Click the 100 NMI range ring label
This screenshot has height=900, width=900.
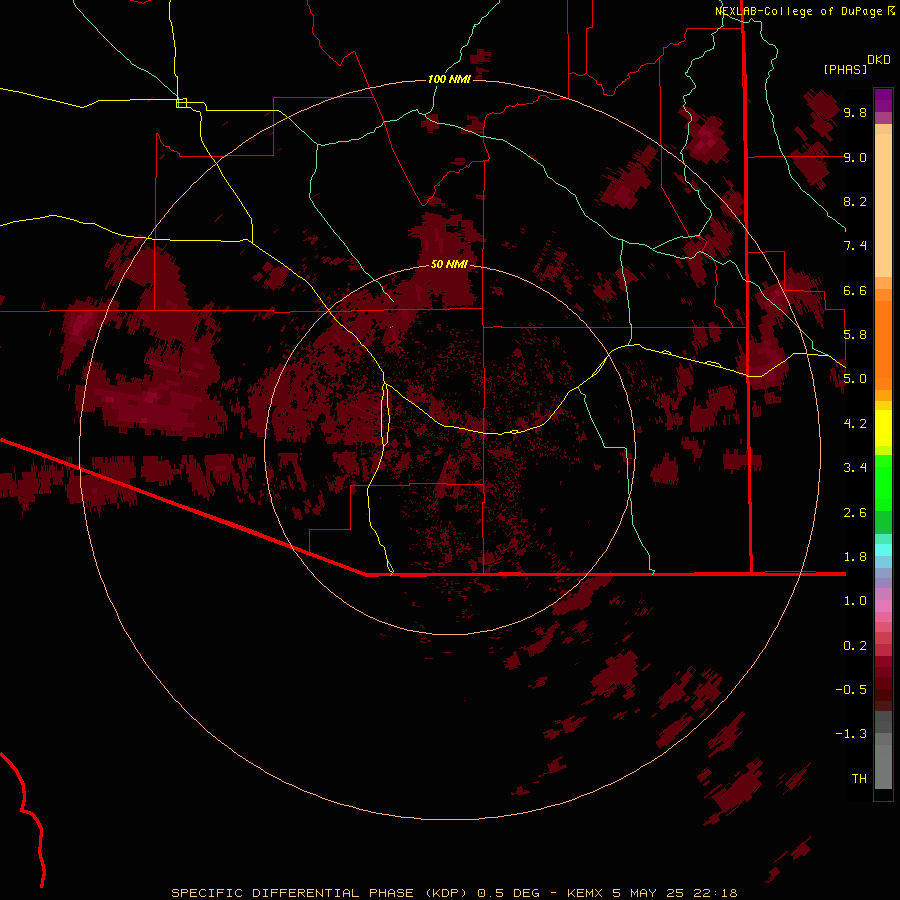tap(449, 79)
